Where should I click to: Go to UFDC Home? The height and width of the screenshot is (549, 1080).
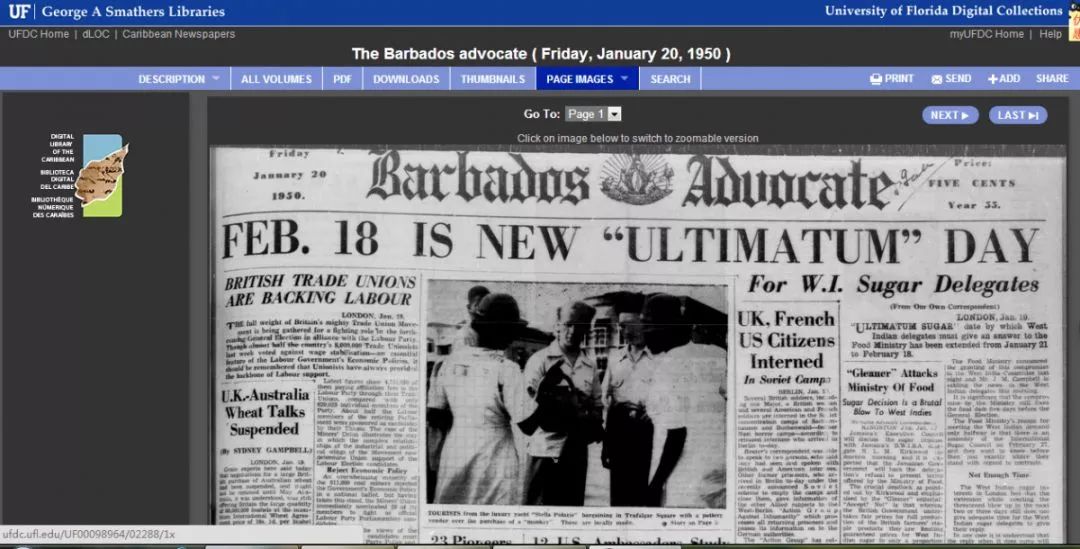[39, 34]
